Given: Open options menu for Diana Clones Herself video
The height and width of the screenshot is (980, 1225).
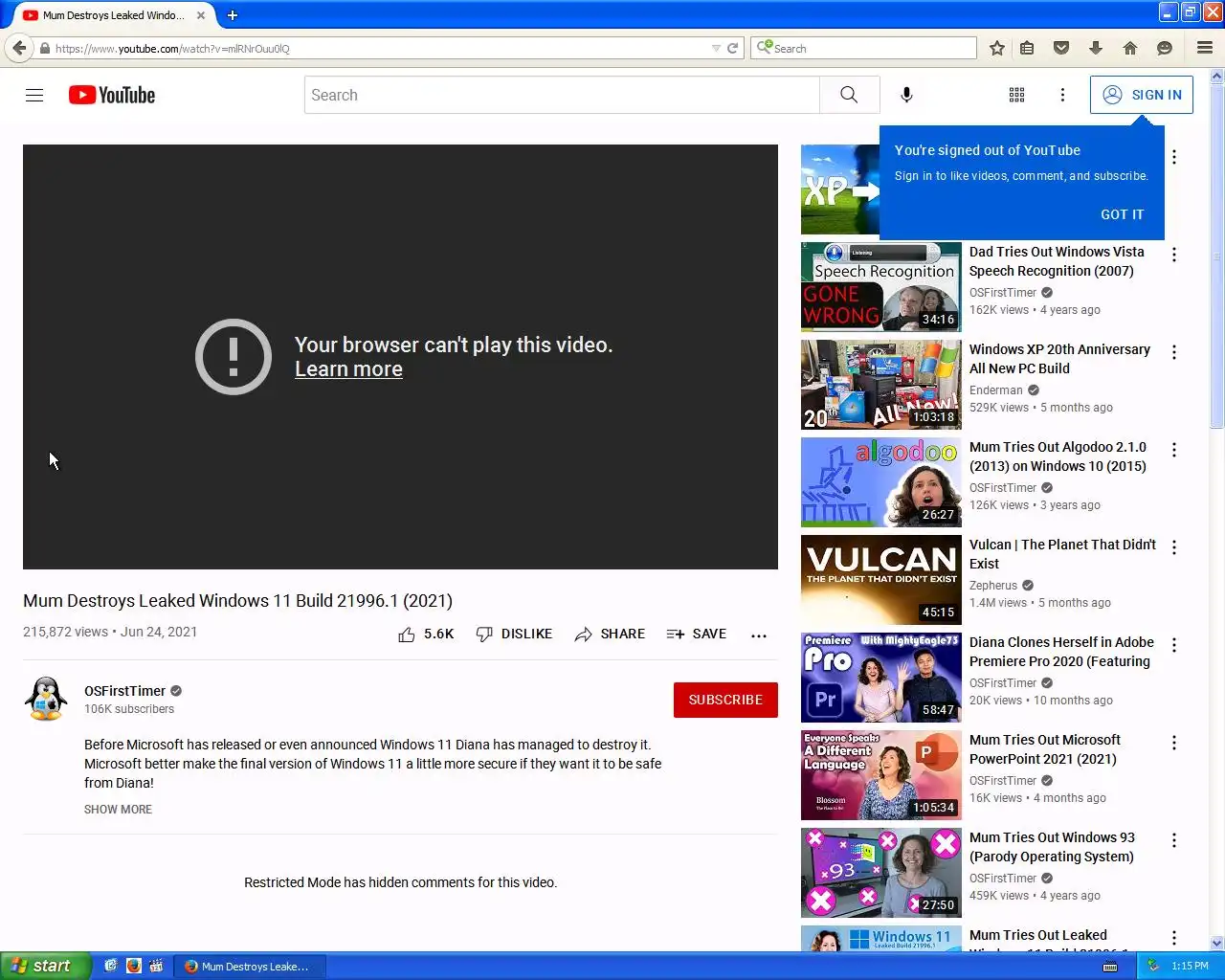Looking at the screenshot, I should click(1174, 645).
